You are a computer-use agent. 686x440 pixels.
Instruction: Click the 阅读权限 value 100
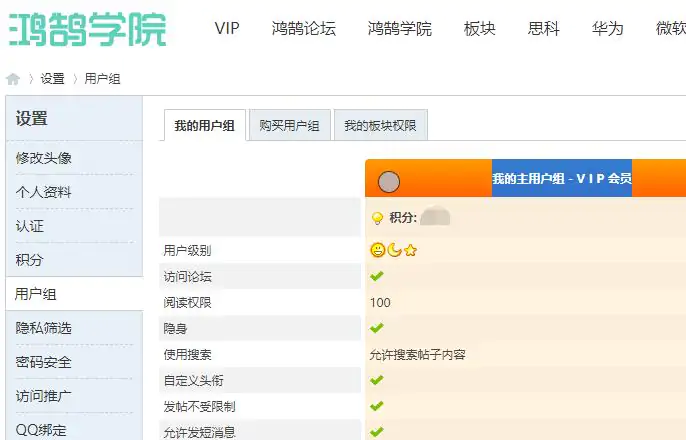tap(380, 303)
